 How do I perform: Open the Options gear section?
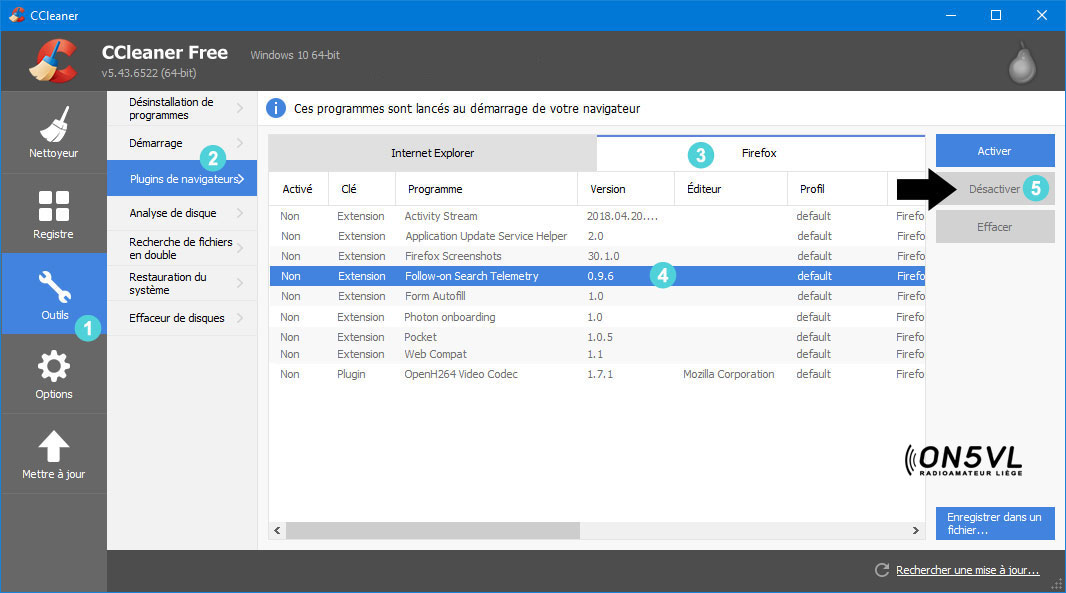(x=54, y=374)
